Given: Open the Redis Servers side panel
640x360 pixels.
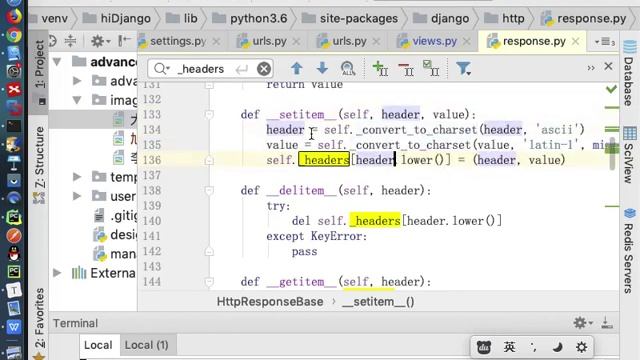Looking at the screenshot, I should point(629,251).
